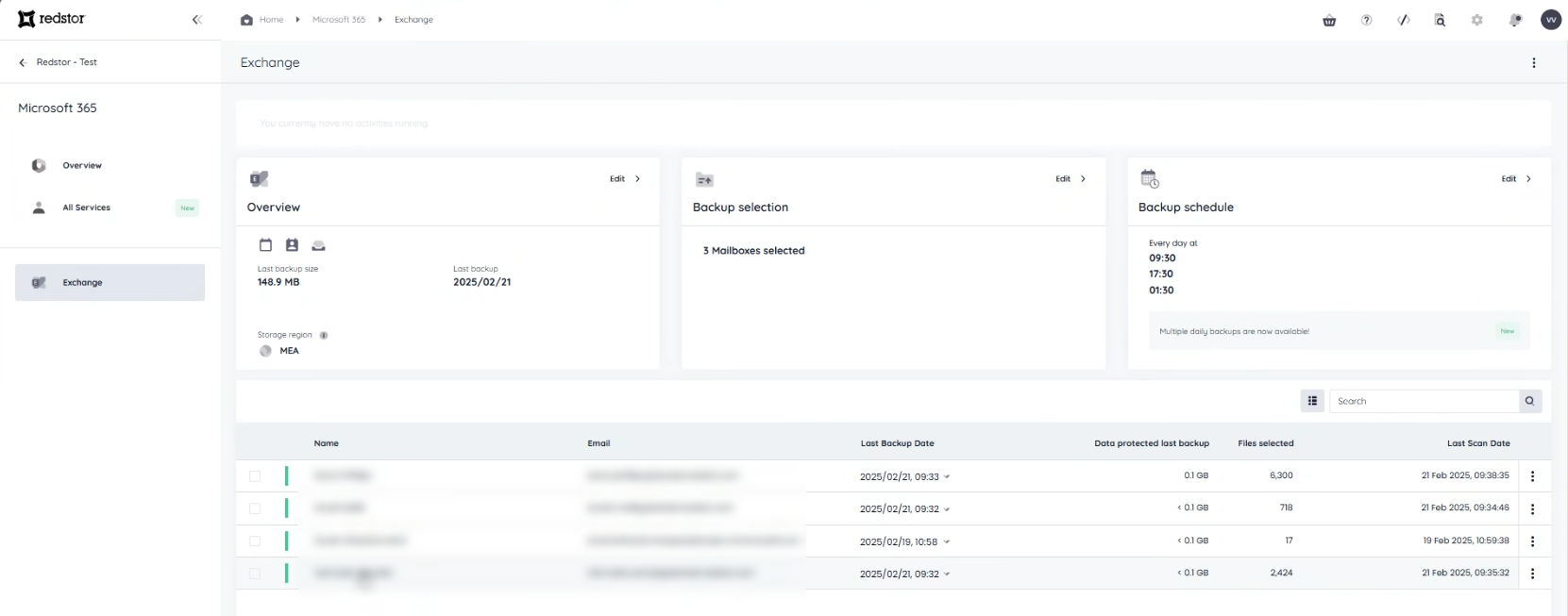
Task: Click the 21 Feb 2025, 09:38:35 scan date
Action: [x=1465, y=475]
